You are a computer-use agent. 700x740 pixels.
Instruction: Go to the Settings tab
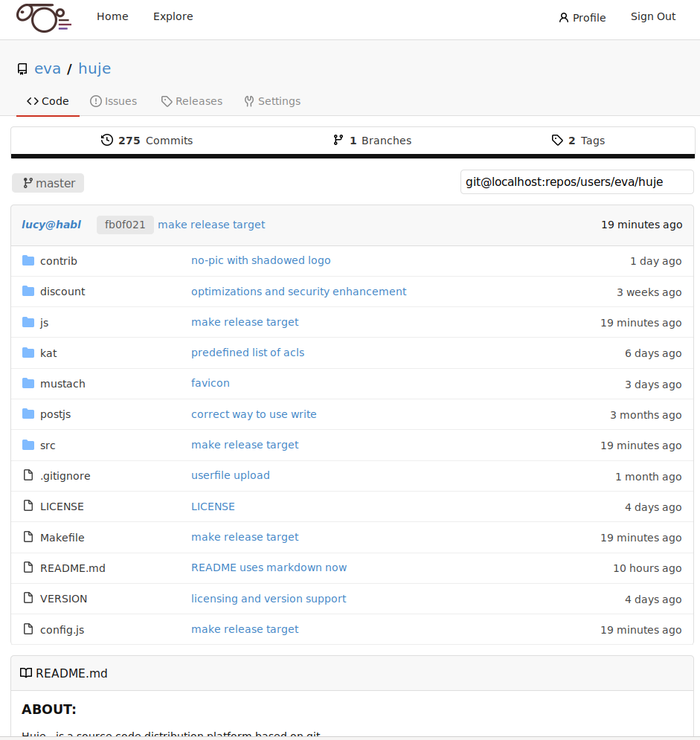pyautogui.click(x=272, y=101)
